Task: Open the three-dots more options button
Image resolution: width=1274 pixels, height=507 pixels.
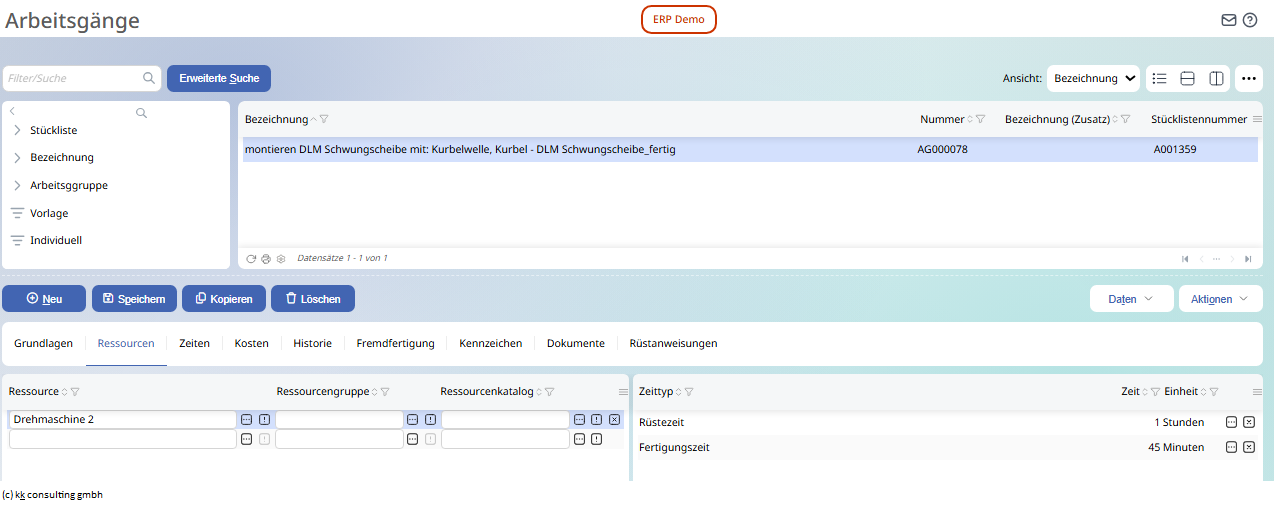Action: pos(1248,78)
